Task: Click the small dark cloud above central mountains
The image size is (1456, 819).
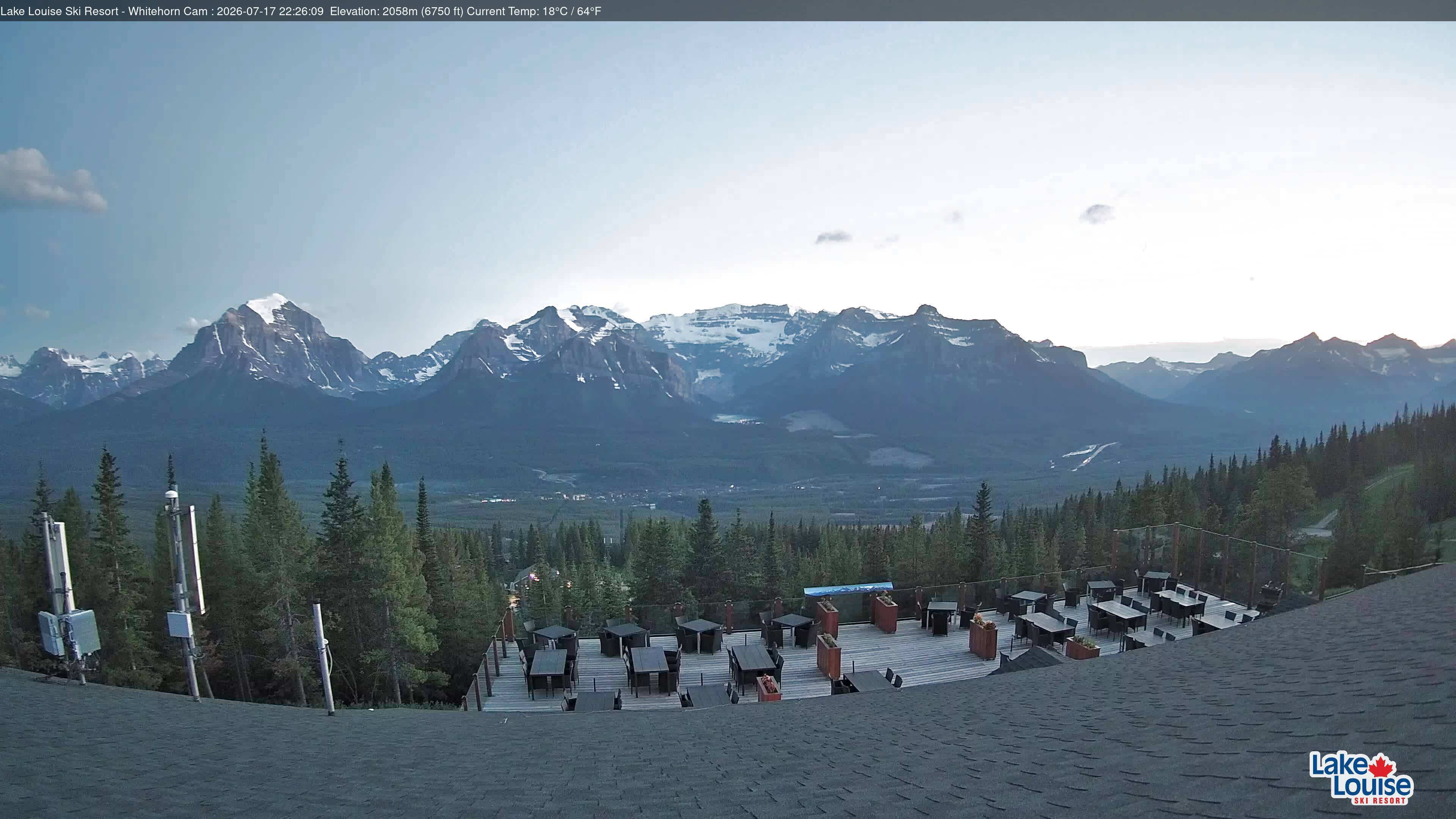Action: 833,237
